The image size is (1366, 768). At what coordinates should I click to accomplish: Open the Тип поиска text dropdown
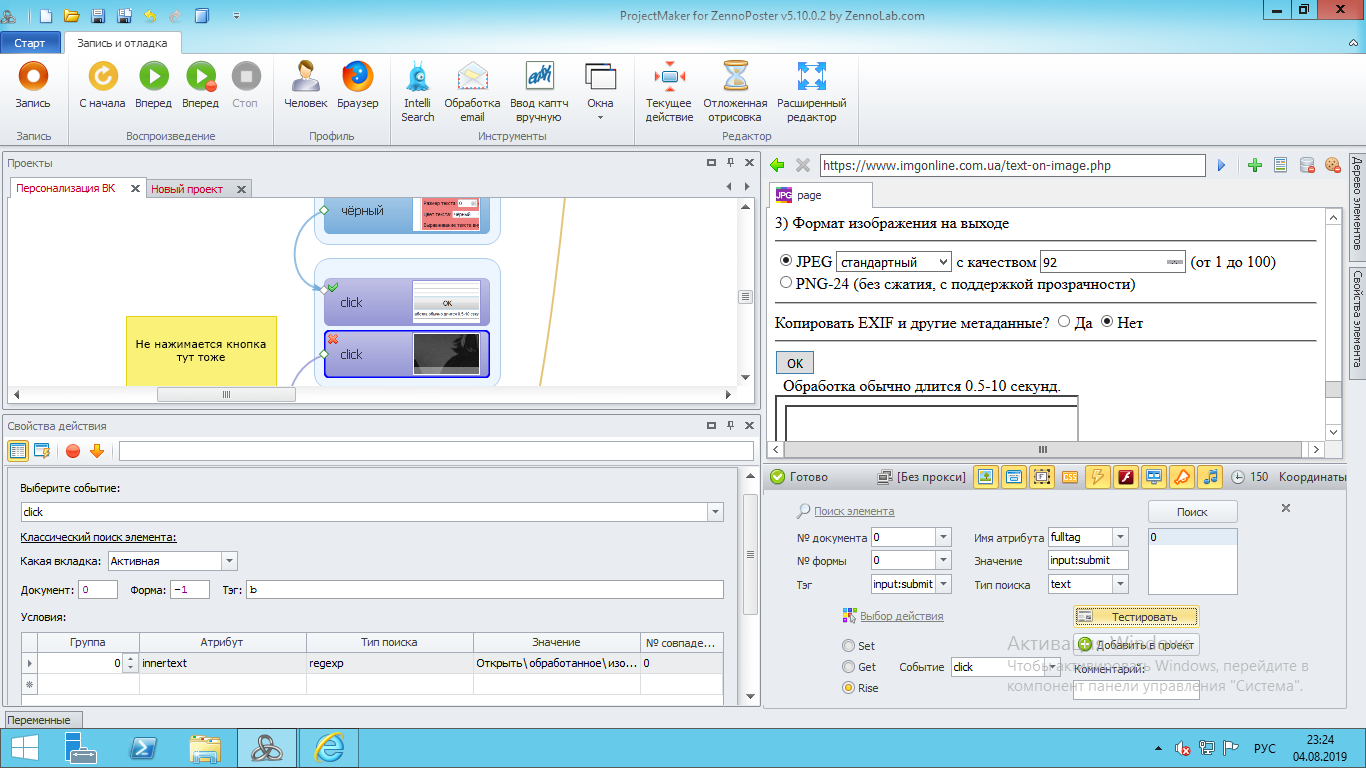point(1120,584)
